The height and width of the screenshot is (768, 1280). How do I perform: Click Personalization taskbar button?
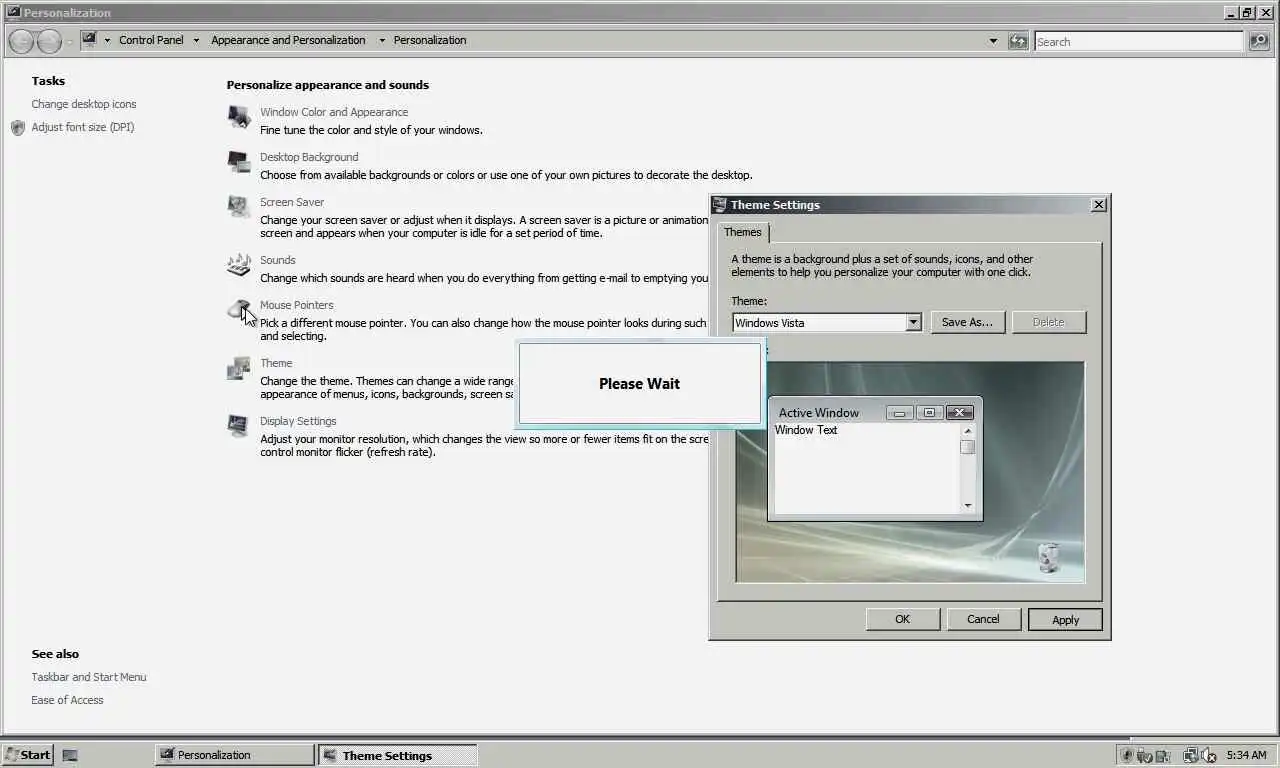[235, 755]
